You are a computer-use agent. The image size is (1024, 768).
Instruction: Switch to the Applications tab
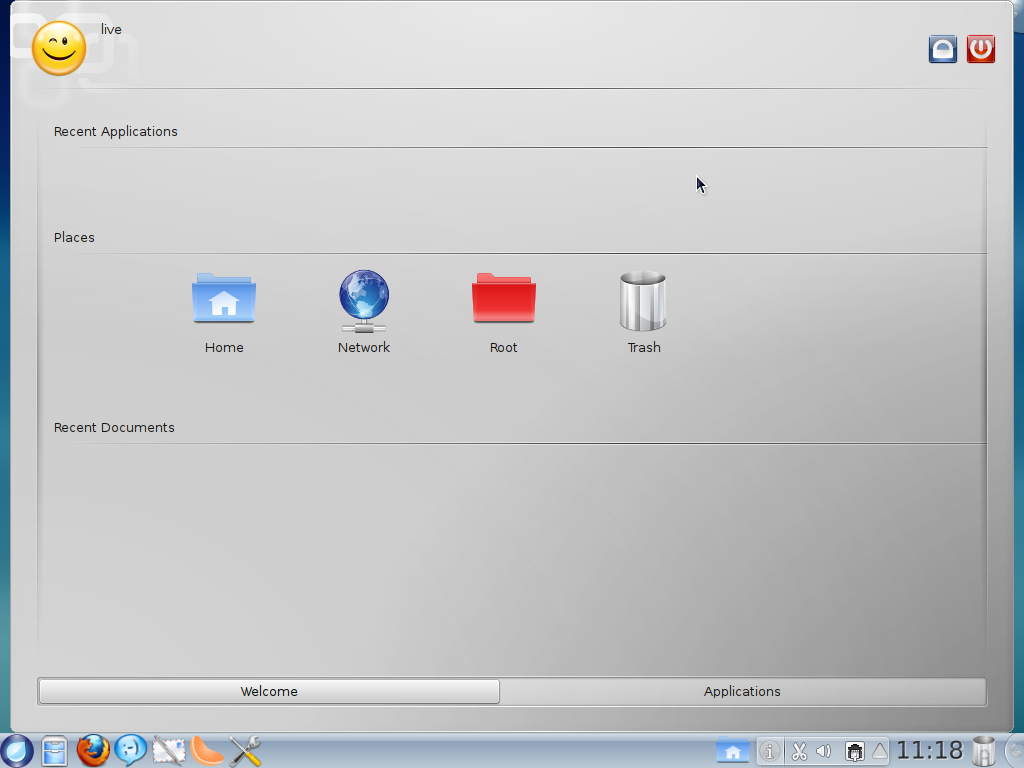click(742, 691)
